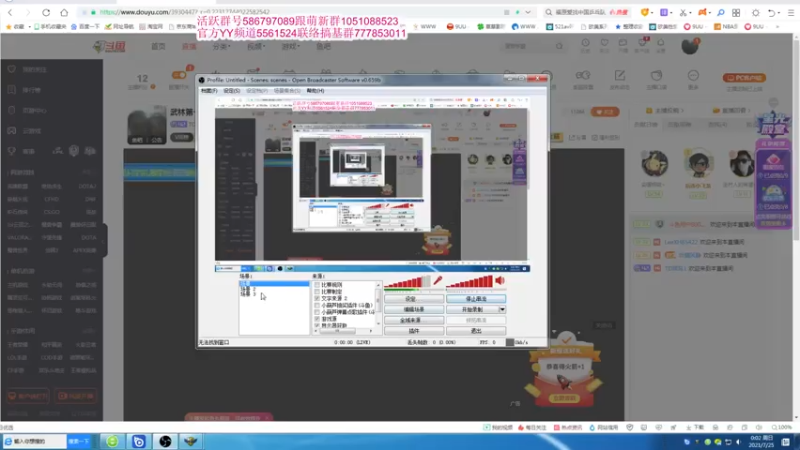
Task: Open Douyu user avatar icon
Action: tap(690, 46)
